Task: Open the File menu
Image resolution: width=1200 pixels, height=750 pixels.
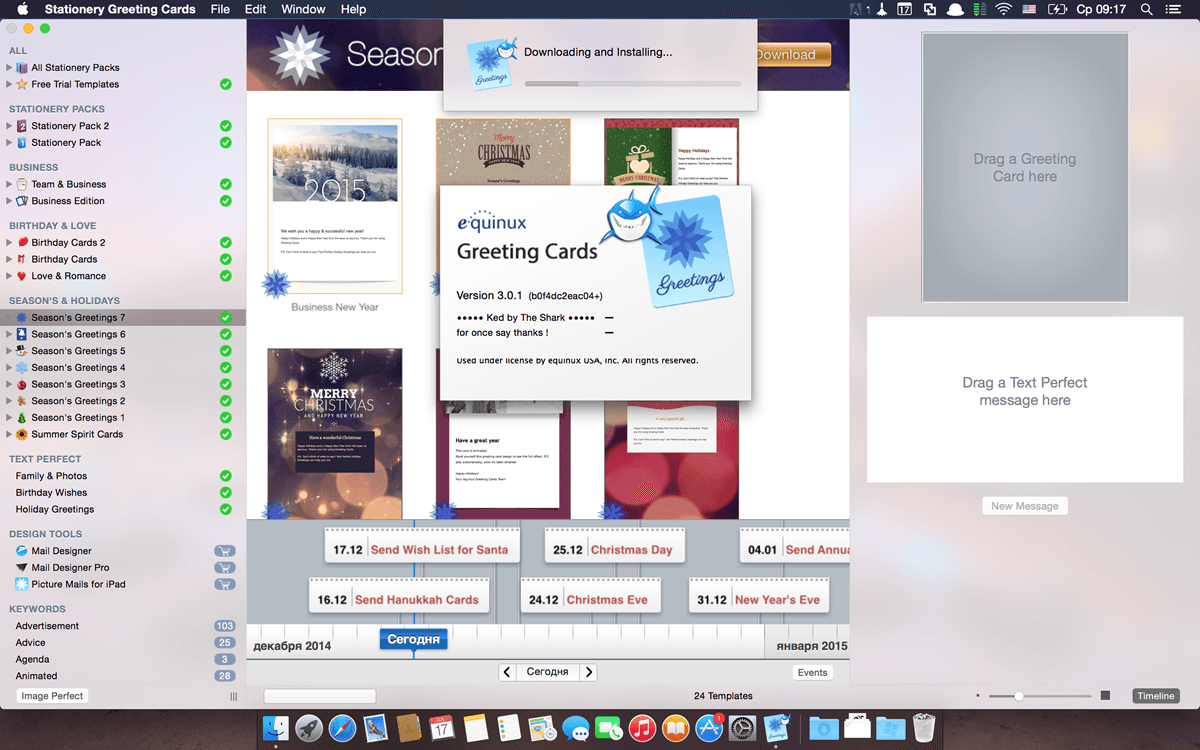Action: tap(220, 9)
